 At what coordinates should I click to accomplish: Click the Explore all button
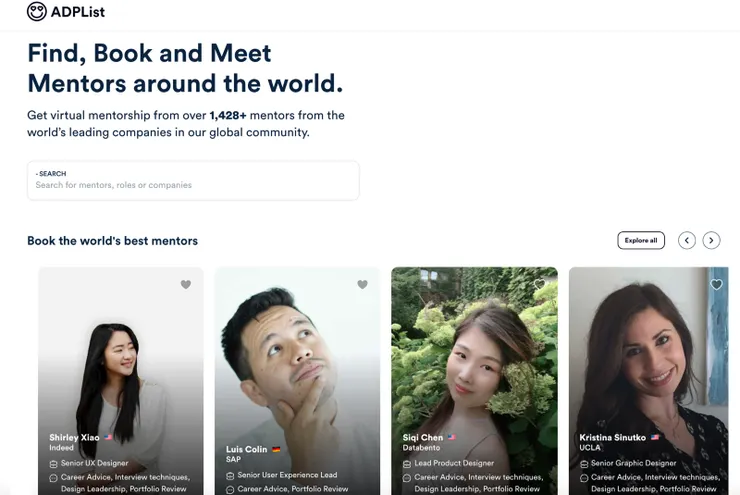click(641, 240)
